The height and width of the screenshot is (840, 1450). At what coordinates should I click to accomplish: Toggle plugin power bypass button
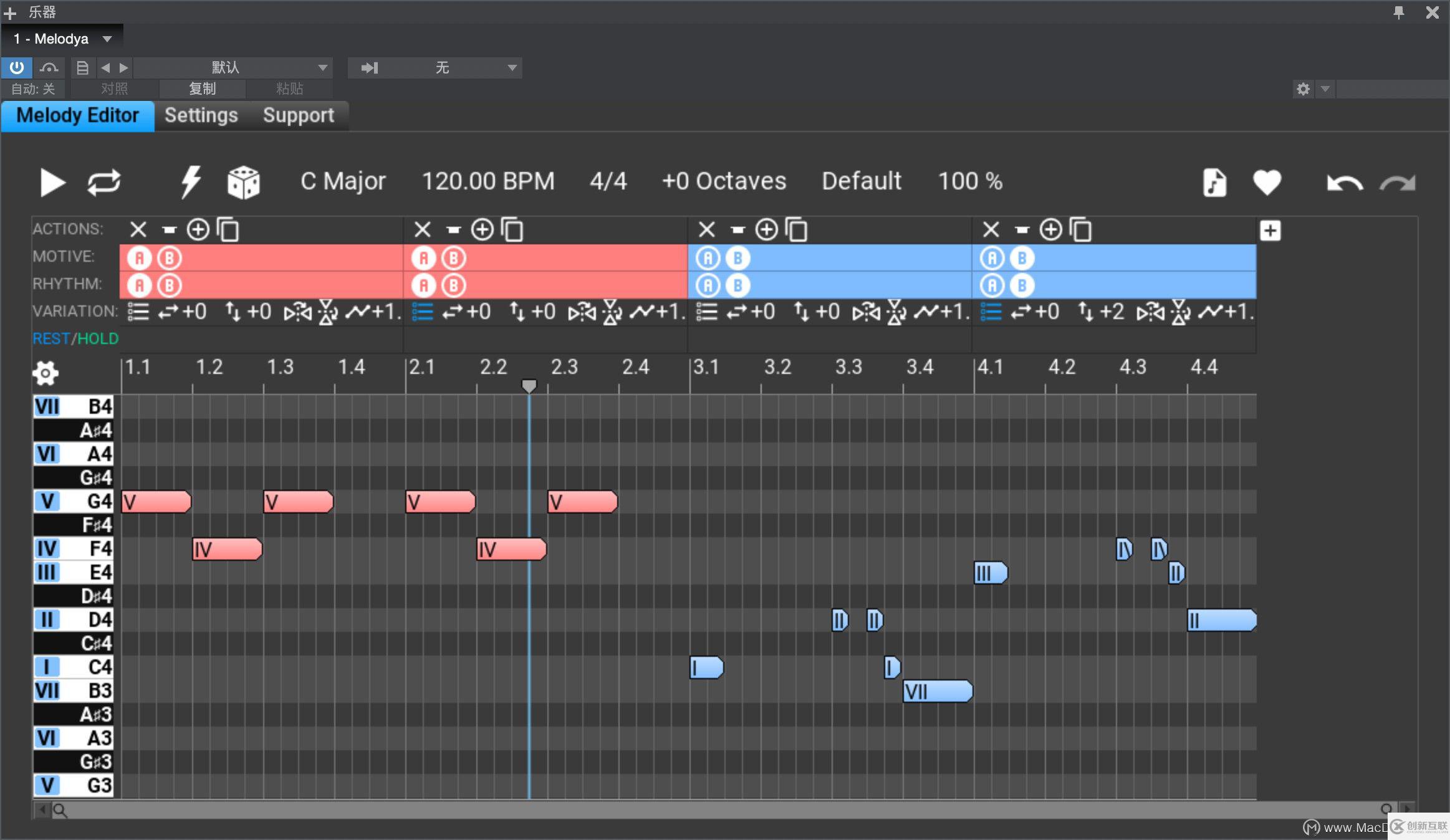(x=17, y=67)
